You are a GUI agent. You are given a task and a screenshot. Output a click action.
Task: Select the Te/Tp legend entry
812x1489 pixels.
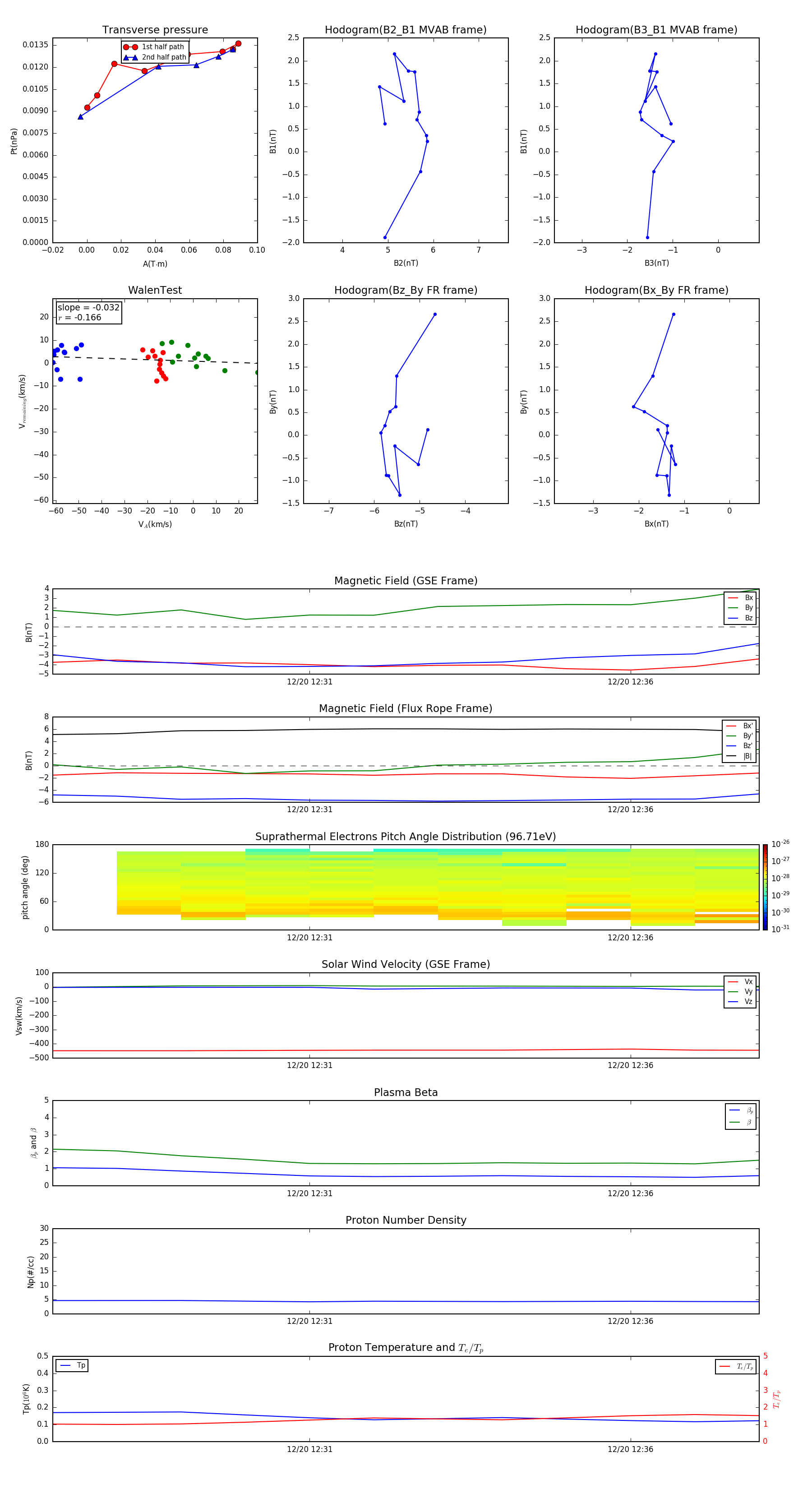(736, 1366)
